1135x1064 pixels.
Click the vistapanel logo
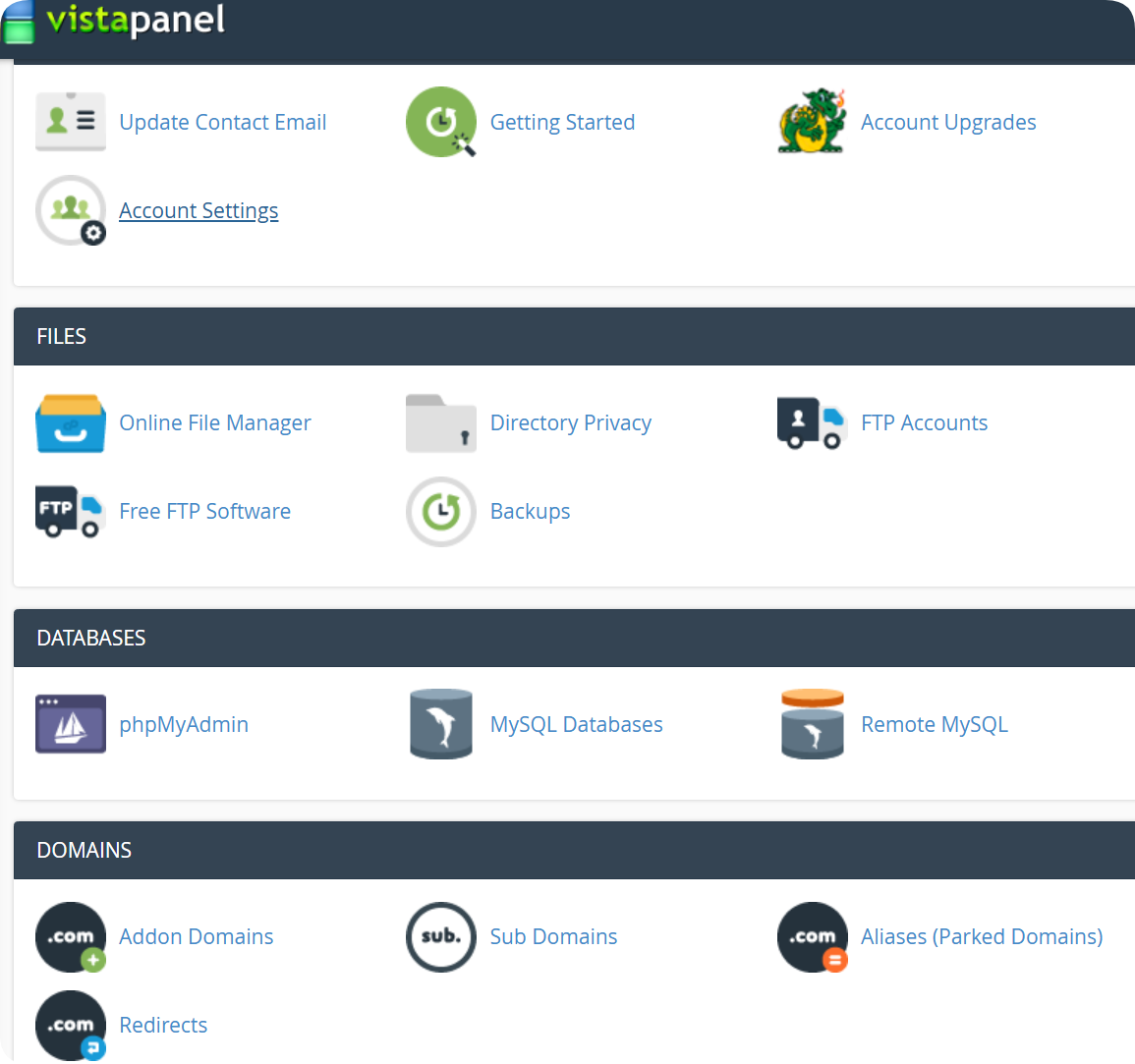116,22
